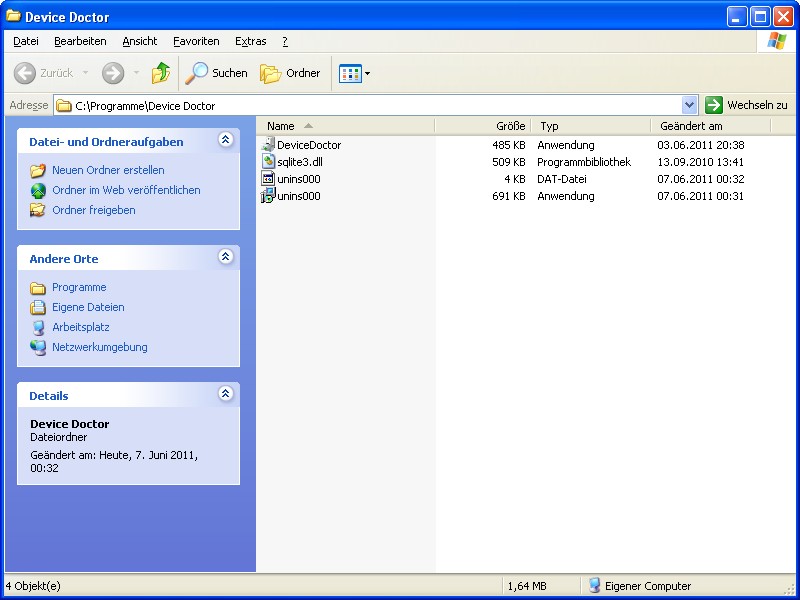Click the forward navigation arrow
Viewport: 800px width, 600px height.
(113, 73)
